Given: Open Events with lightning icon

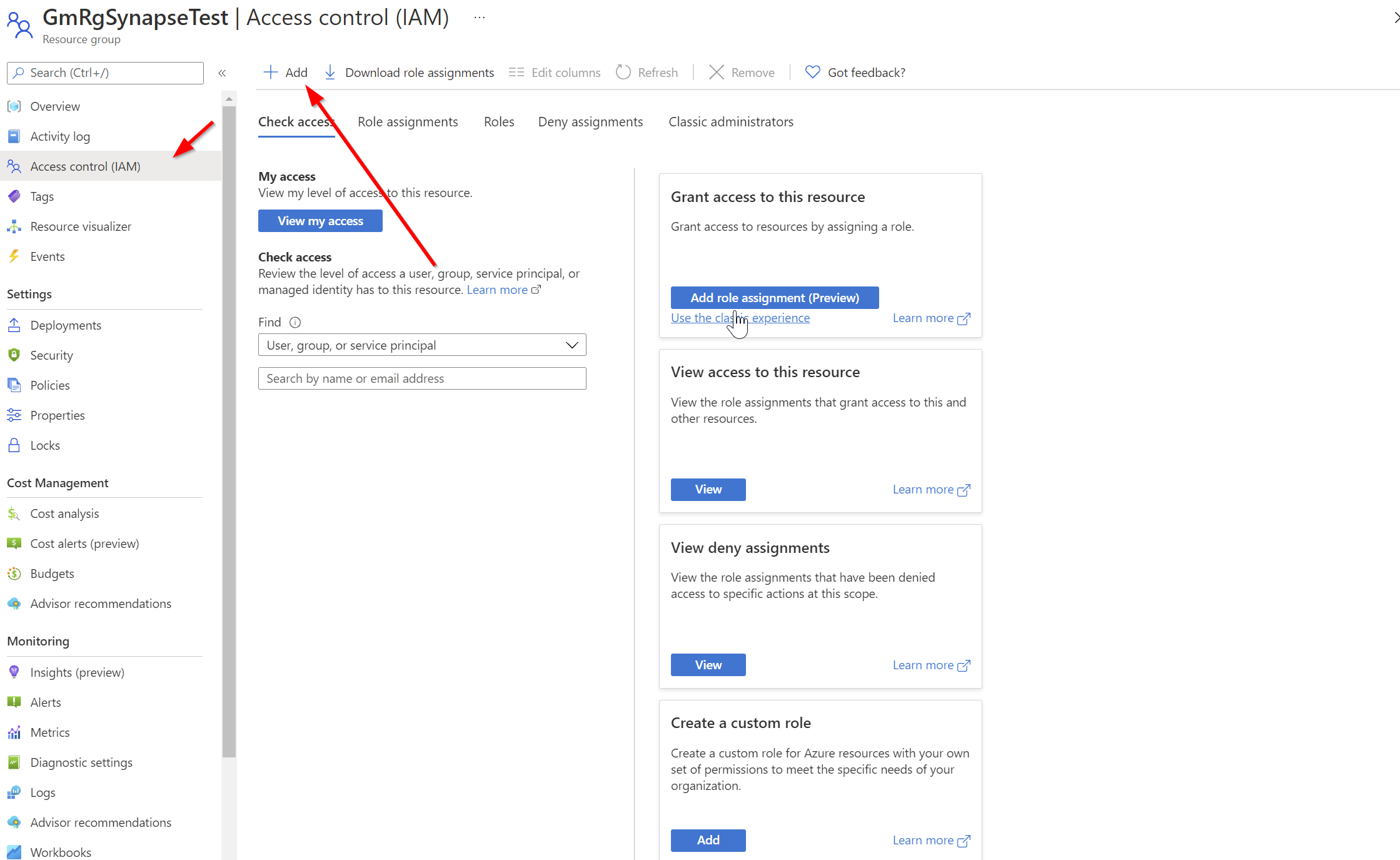Looking at the screenshot, I should click(111, 256).
